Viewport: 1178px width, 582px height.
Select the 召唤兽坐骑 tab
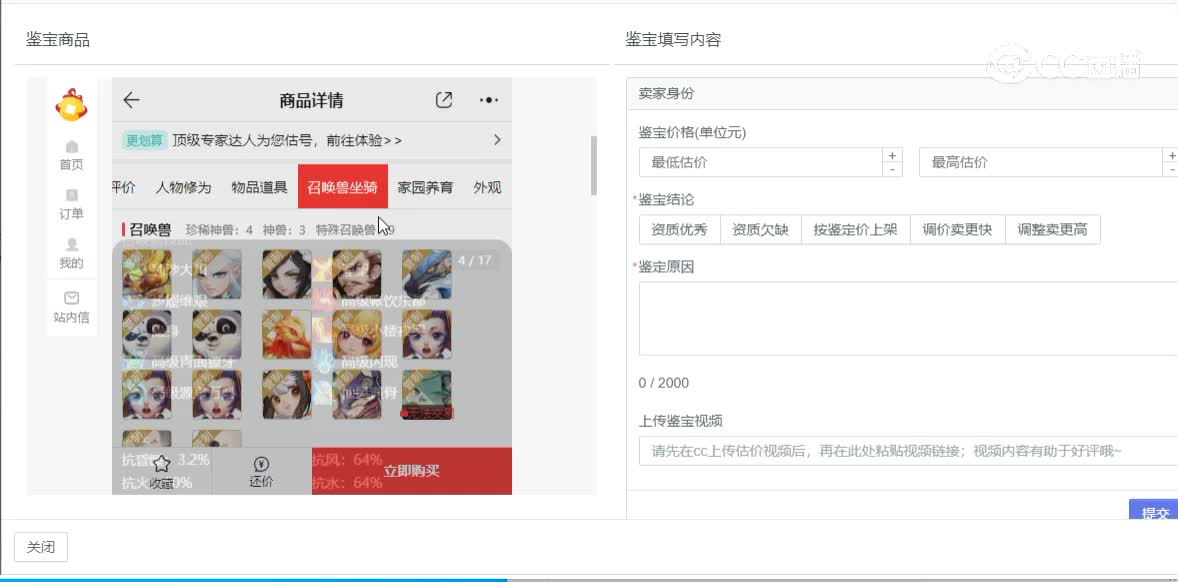click(343, 186)
